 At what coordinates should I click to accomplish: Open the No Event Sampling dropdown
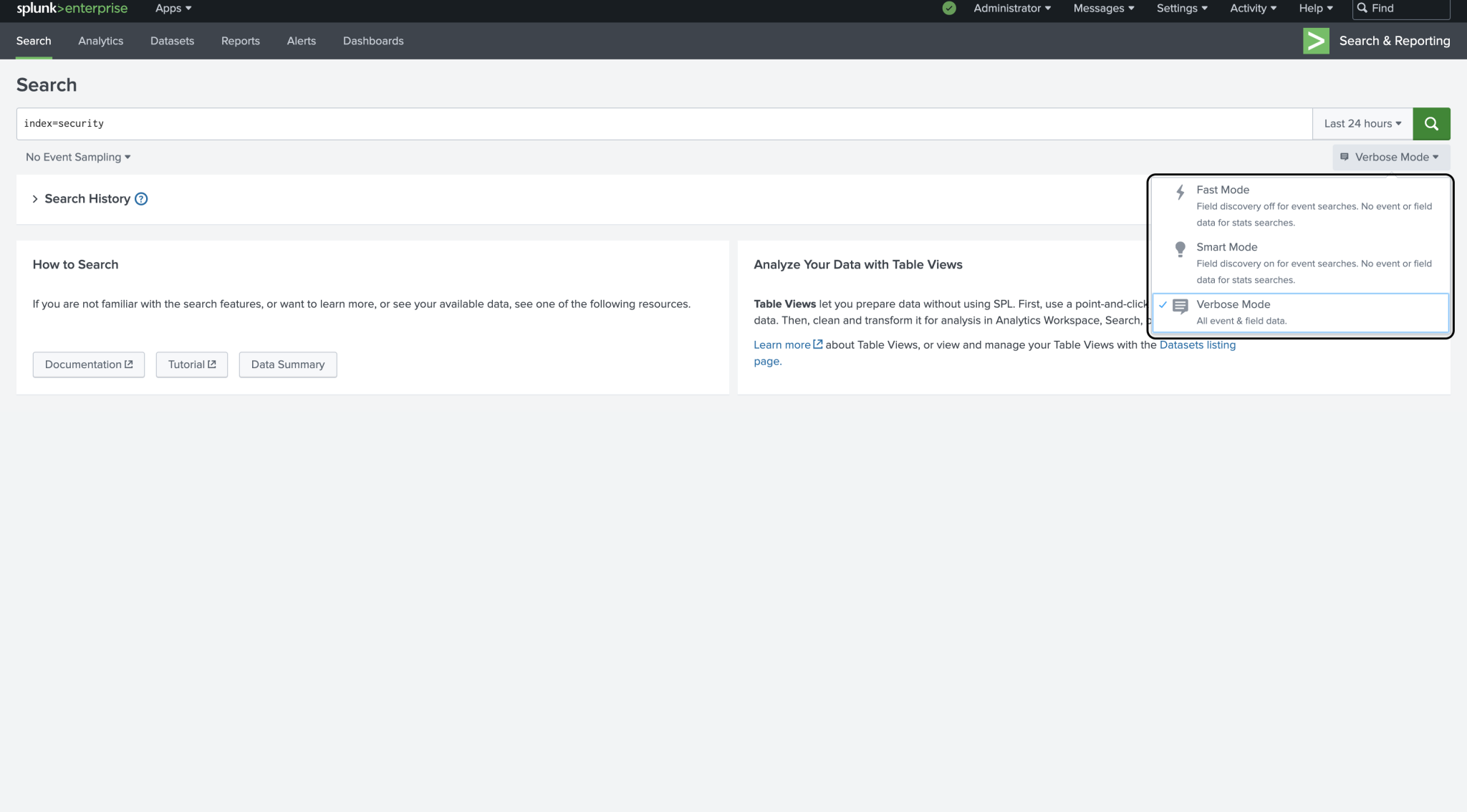[x=77, y=157]
